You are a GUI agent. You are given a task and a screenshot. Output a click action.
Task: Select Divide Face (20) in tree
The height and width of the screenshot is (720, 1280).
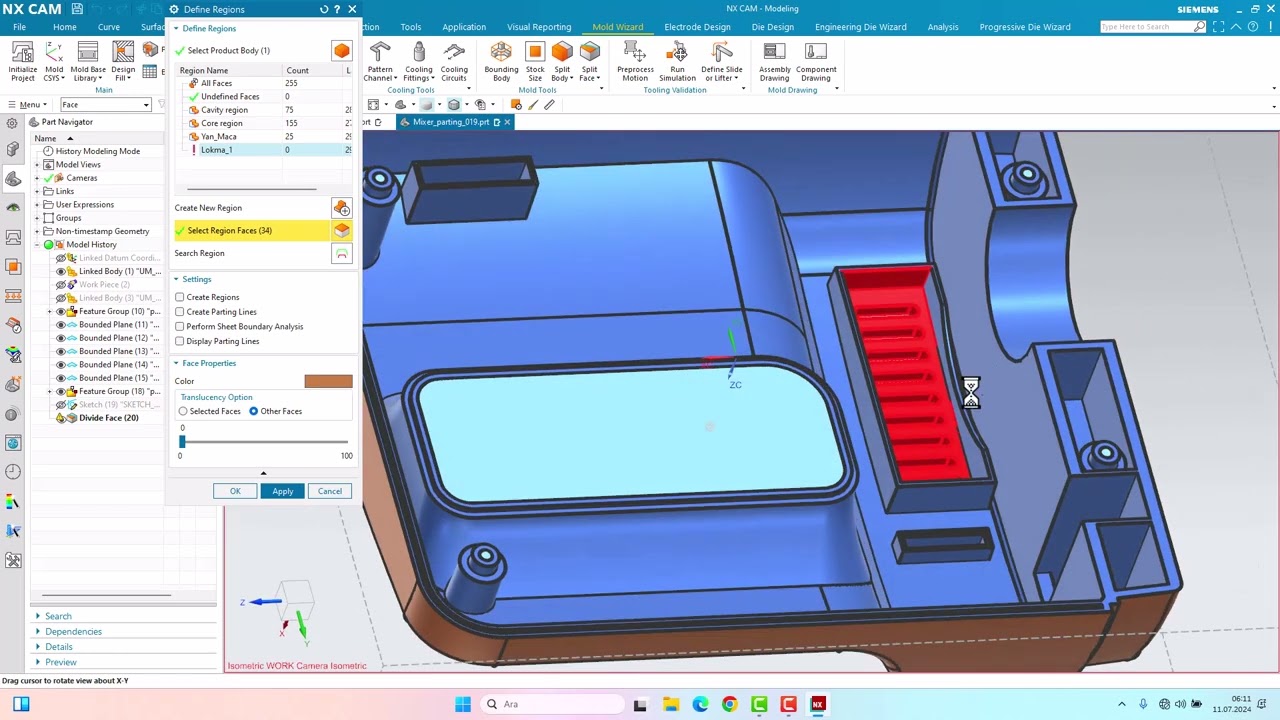point(108,418)
